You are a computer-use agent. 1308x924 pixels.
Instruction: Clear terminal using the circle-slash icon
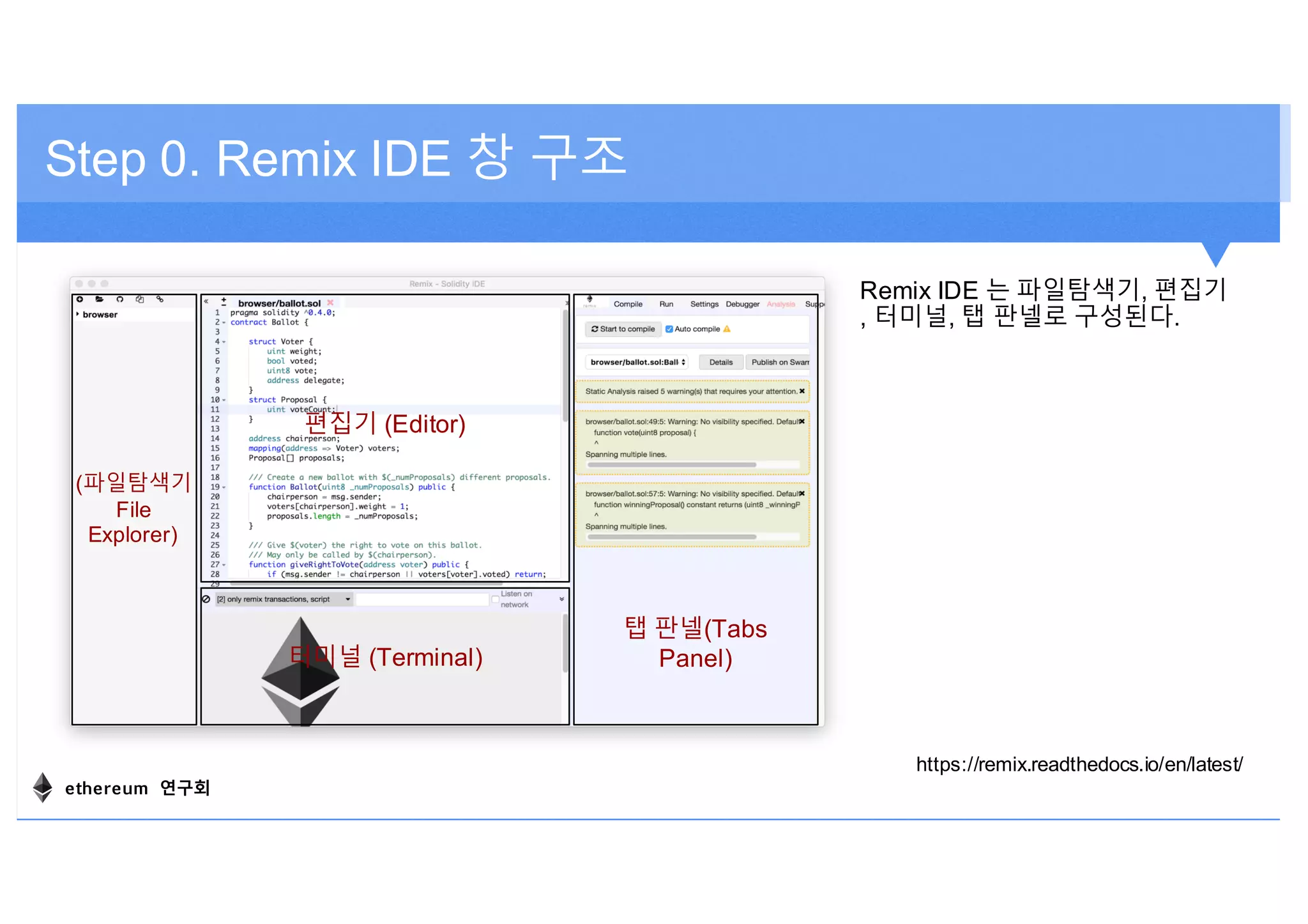coord(206,599)
